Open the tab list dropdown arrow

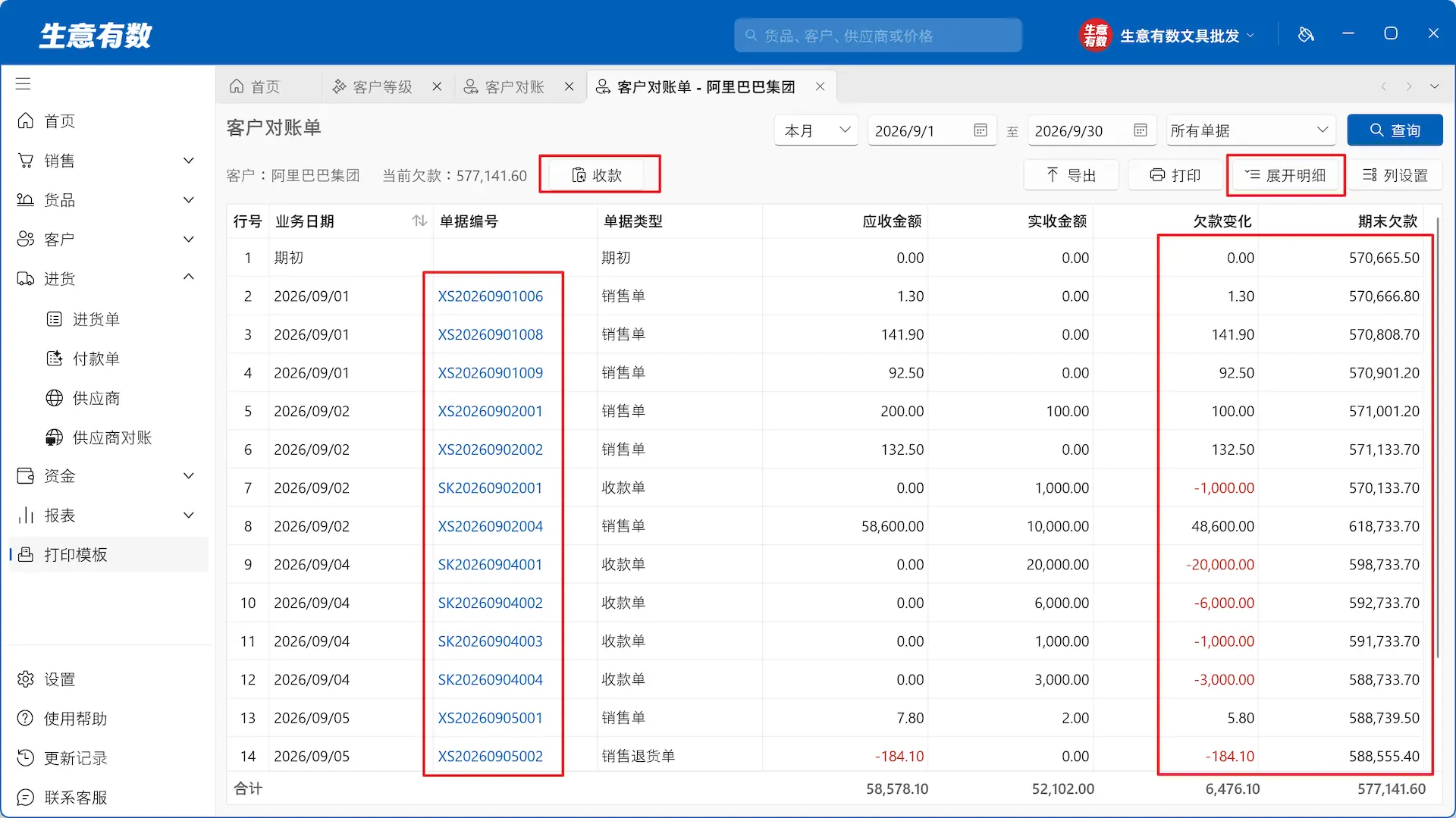pos(1434,86)
